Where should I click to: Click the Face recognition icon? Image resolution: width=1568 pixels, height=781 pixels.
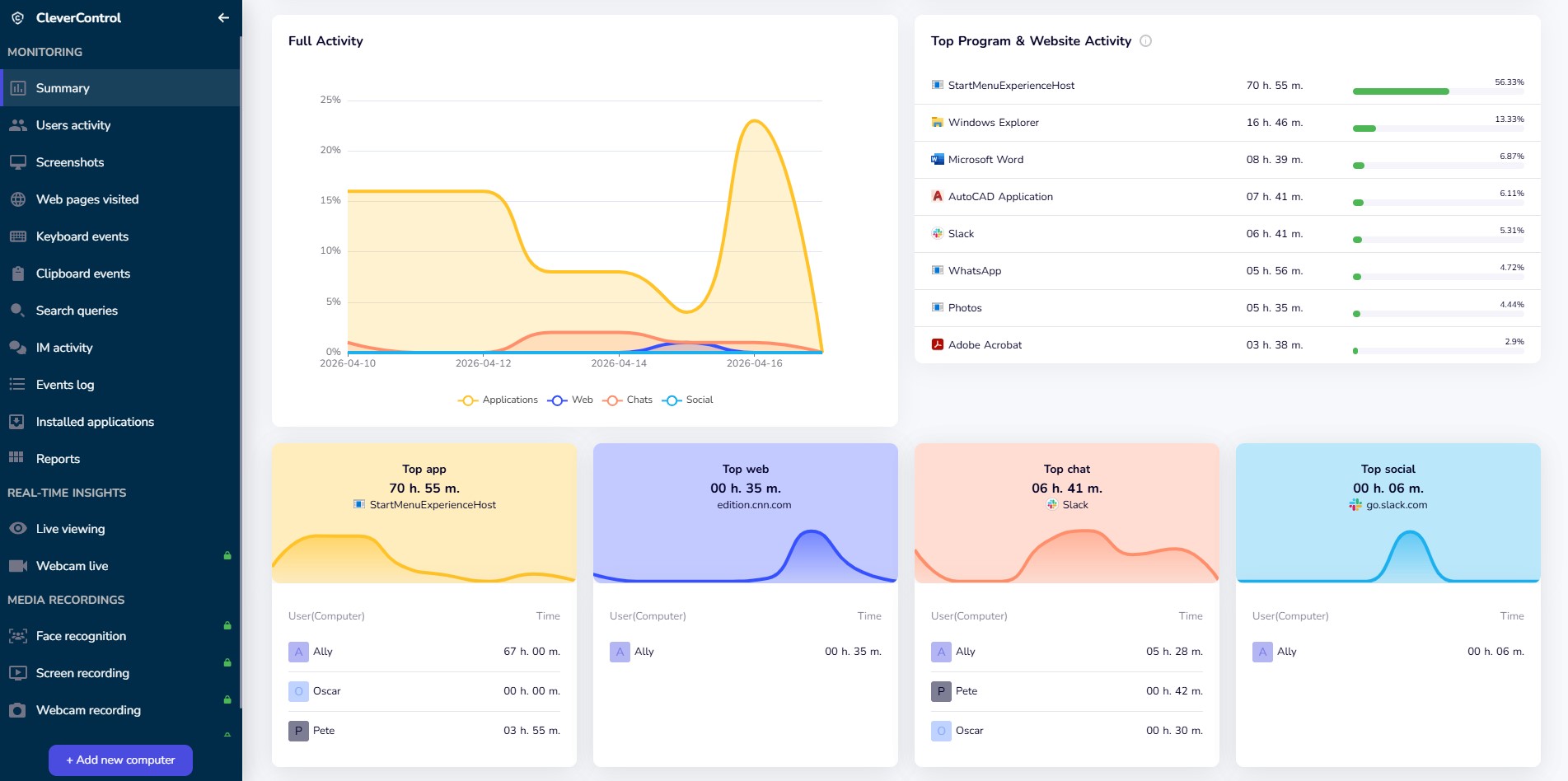point(17,636)
